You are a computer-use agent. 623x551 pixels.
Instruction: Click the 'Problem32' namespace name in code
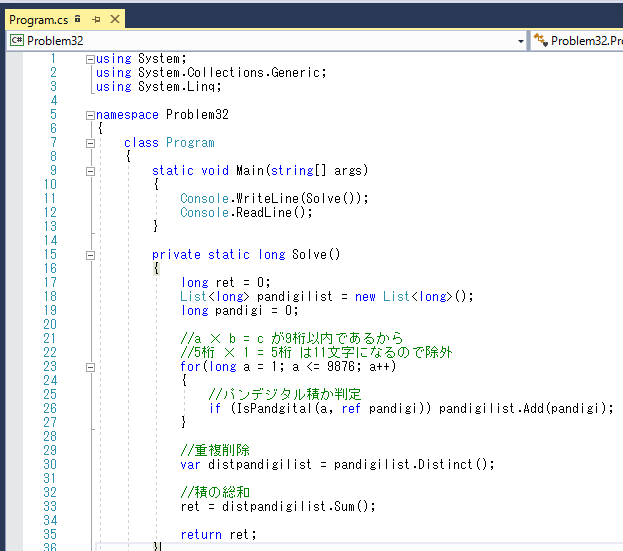197,114
